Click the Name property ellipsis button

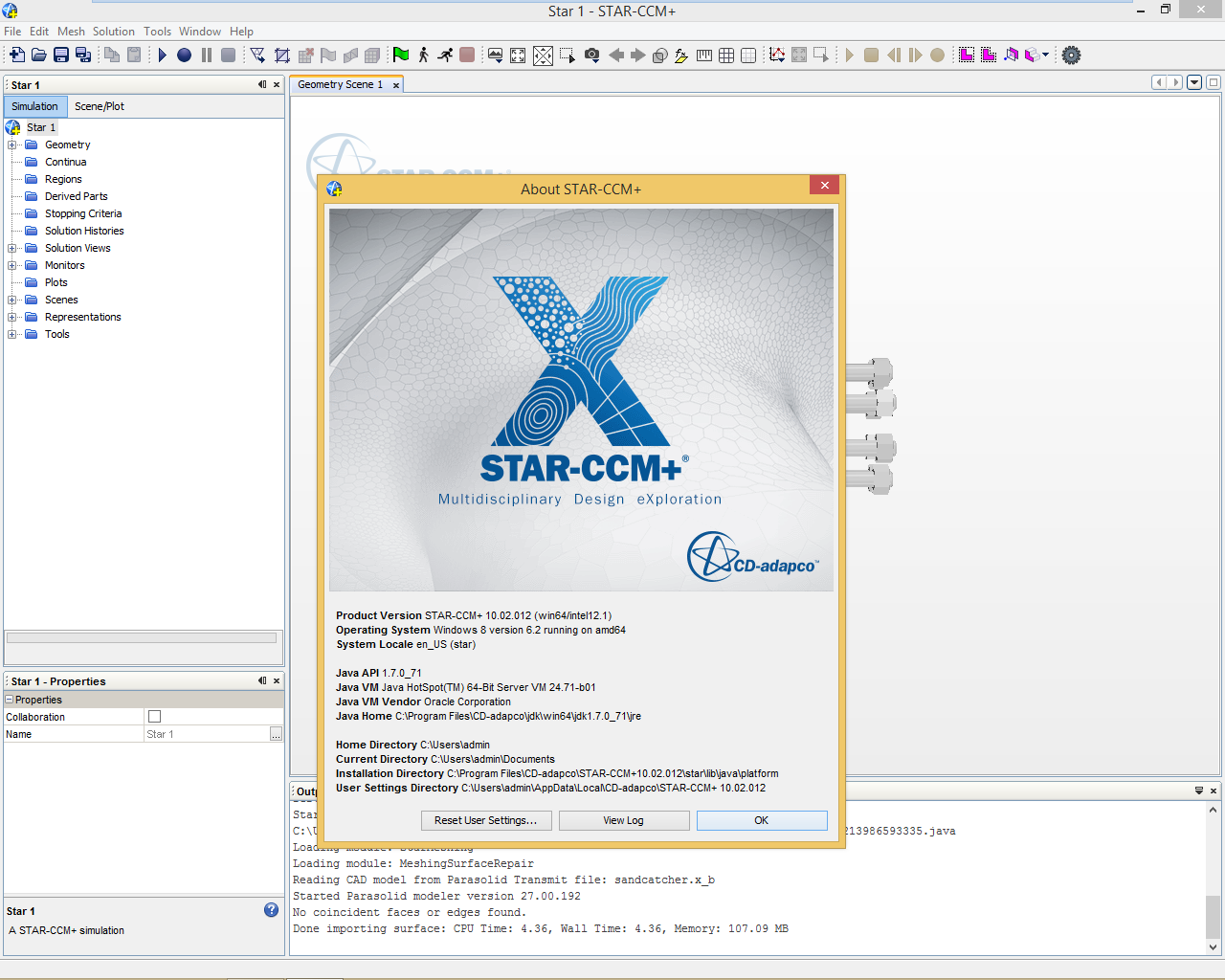tap(276, 734)
